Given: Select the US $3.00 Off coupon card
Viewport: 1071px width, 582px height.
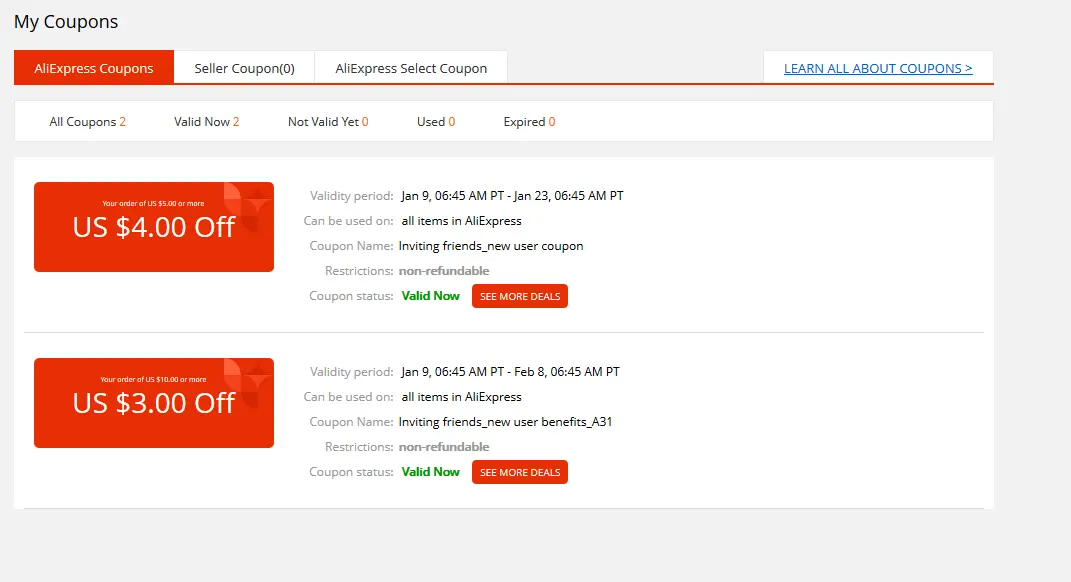Looking at the screenshot, I should [154, 403].
